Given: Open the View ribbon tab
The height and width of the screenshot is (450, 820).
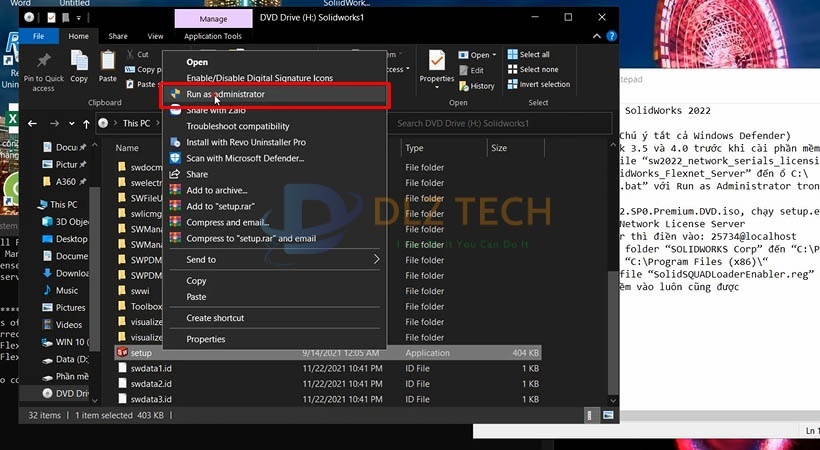Looking at the screenshot, I should (155, 36).
